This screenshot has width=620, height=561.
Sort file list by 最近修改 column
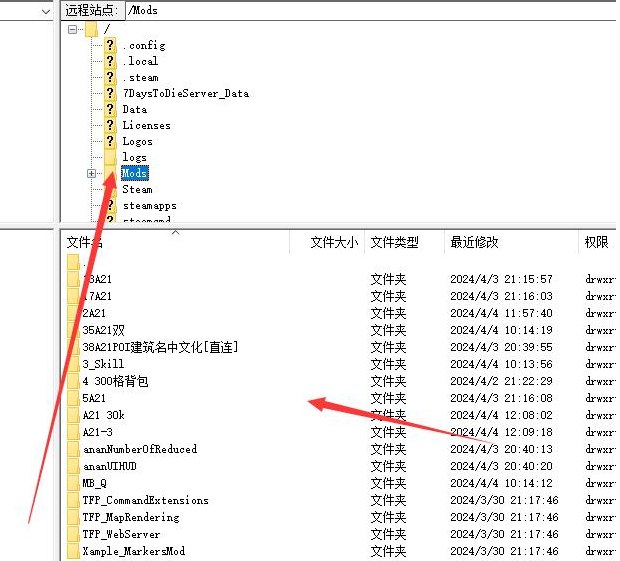pyautogui.click(x=474, y=242)
